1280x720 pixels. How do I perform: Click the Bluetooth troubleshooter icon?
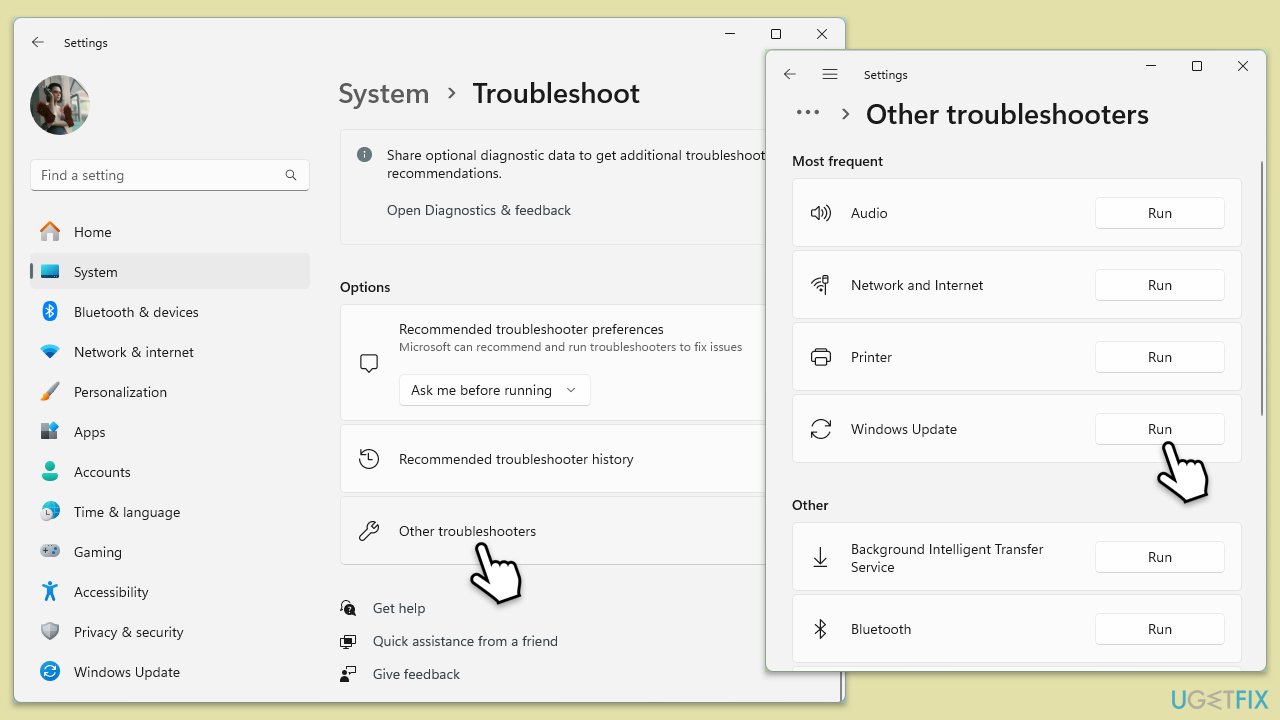click(x=821, y=629)
